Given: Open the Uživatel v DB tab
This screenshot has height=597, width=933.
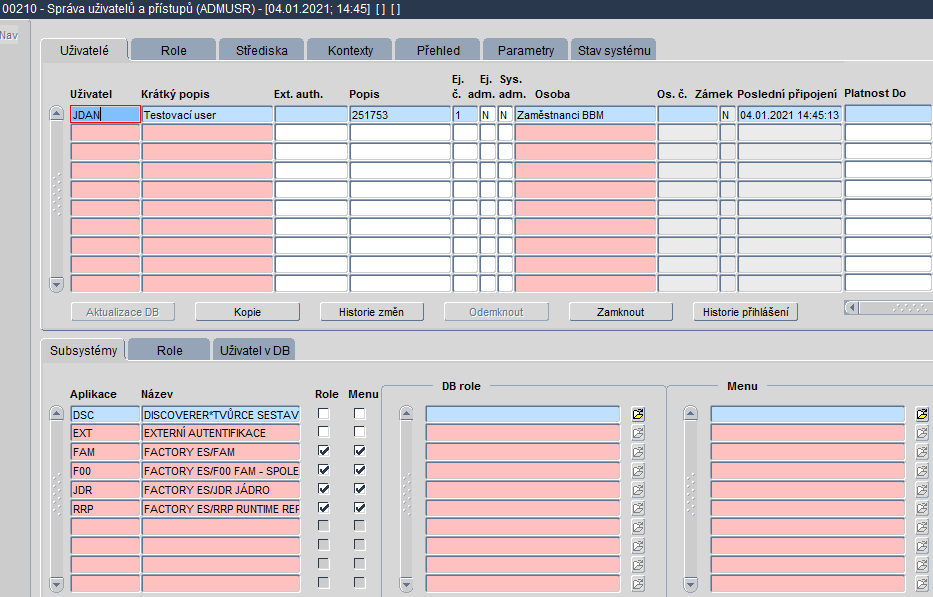Looking at the screenshot, I should point(255,351).
